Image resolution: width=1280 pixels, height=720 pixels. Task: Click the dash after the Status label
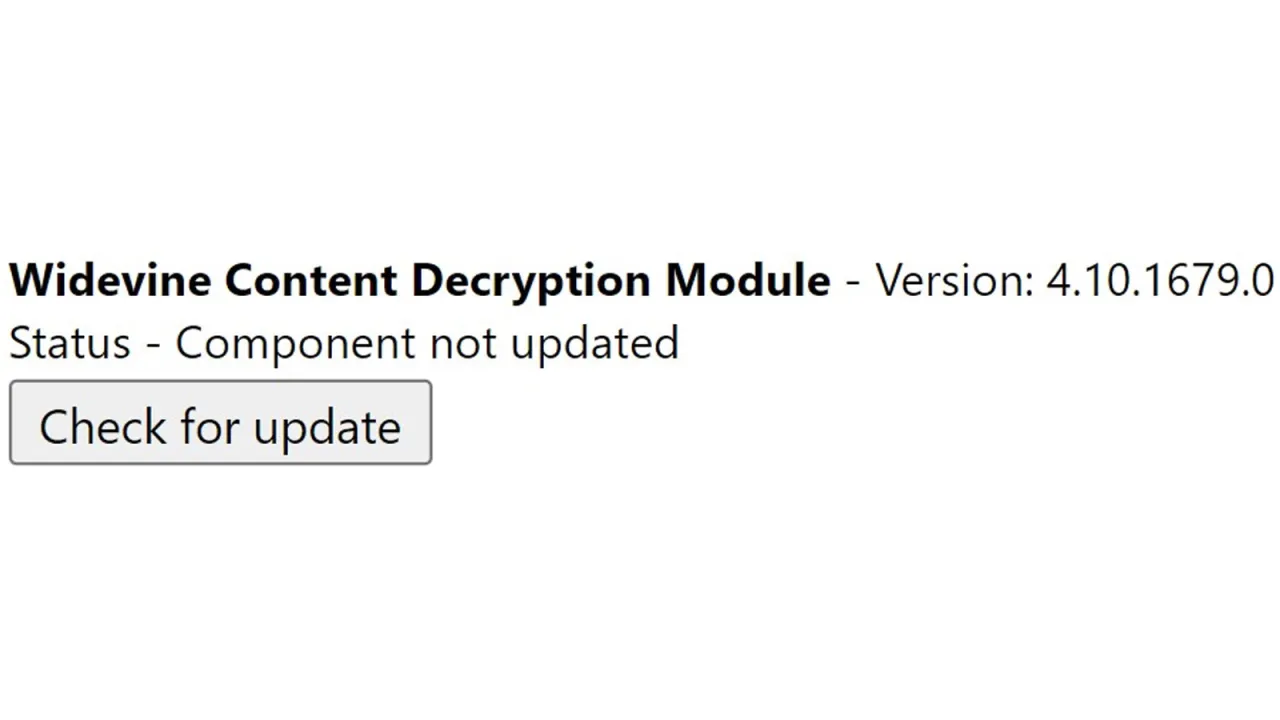pos(152,345)
